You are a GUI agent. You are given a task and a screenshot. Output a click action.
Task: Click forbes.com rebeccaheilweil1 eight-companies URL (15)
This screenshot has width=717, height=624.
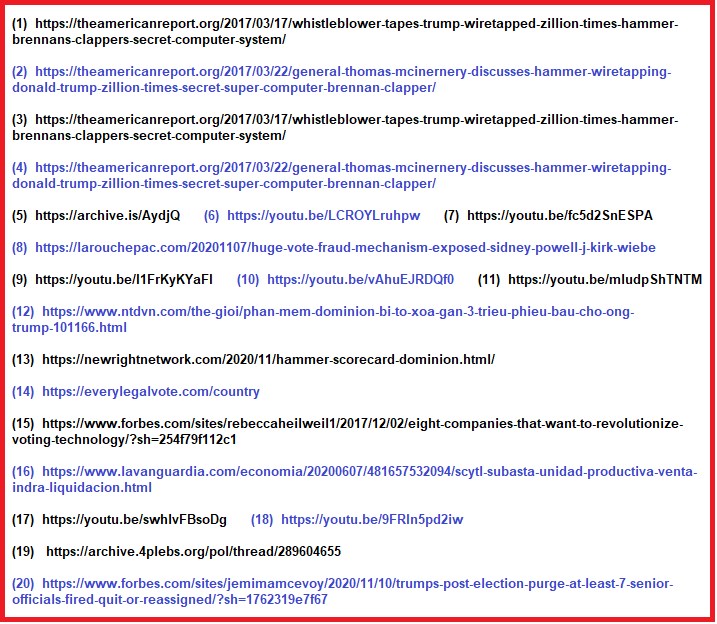[x=348, y=432]
